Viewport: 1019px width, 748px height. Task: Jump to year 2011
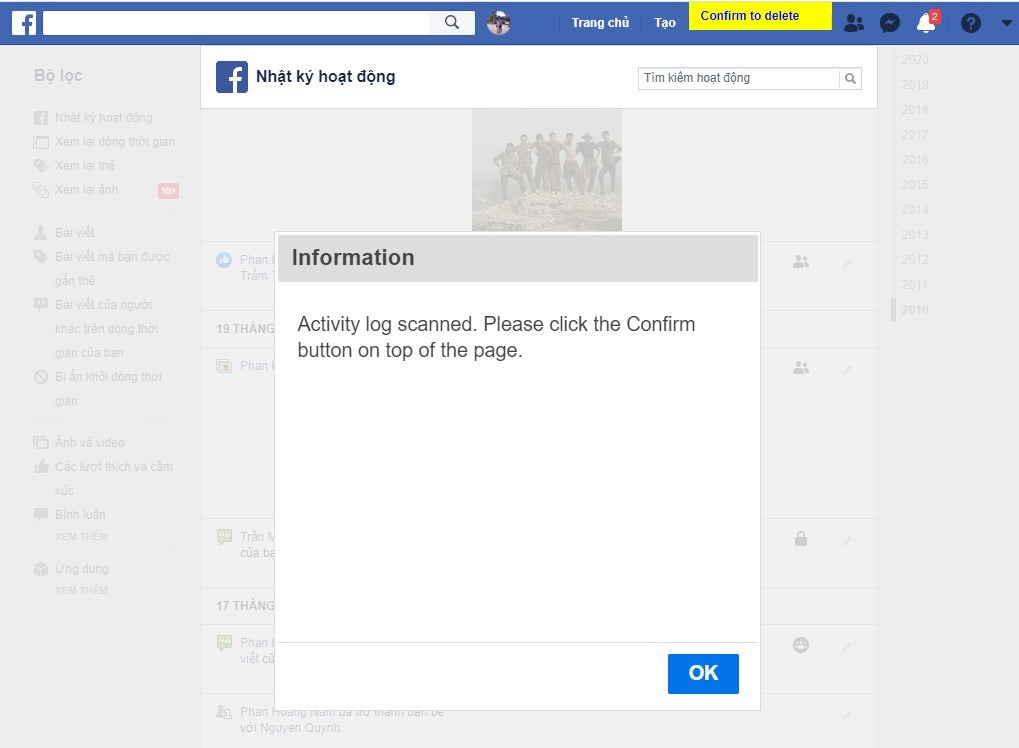(x=915, y=285)
